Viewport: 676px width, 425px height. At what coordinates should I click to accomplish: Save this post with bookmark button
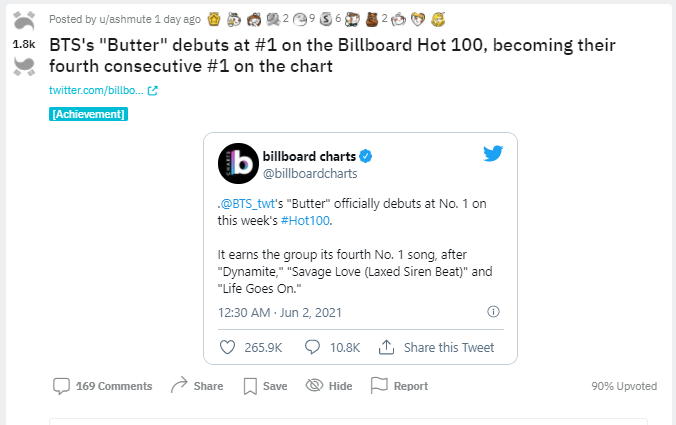pyautogui.click(x=265, y=386)
